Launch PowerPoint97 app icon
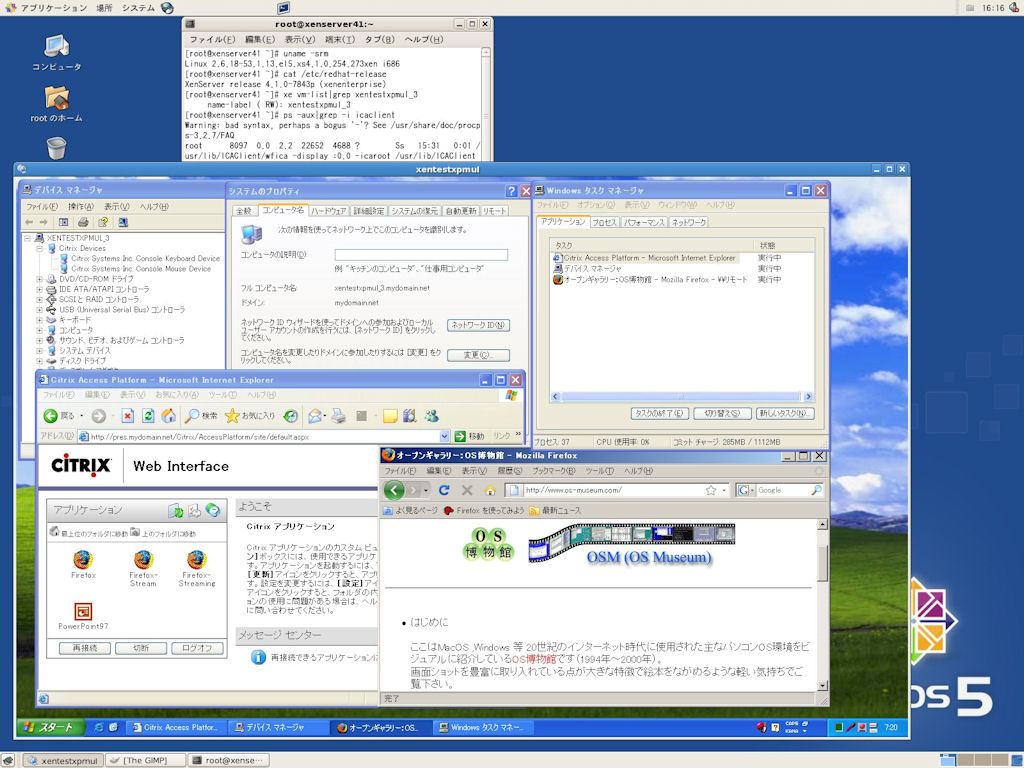 tap(83, 611)
